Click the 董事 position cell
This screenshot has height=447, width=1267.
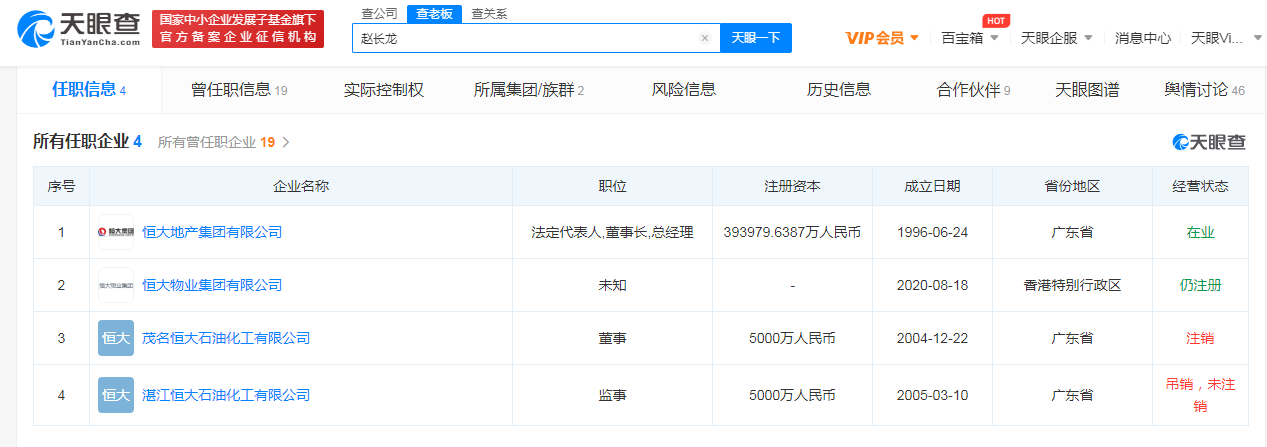click(612, 338)
